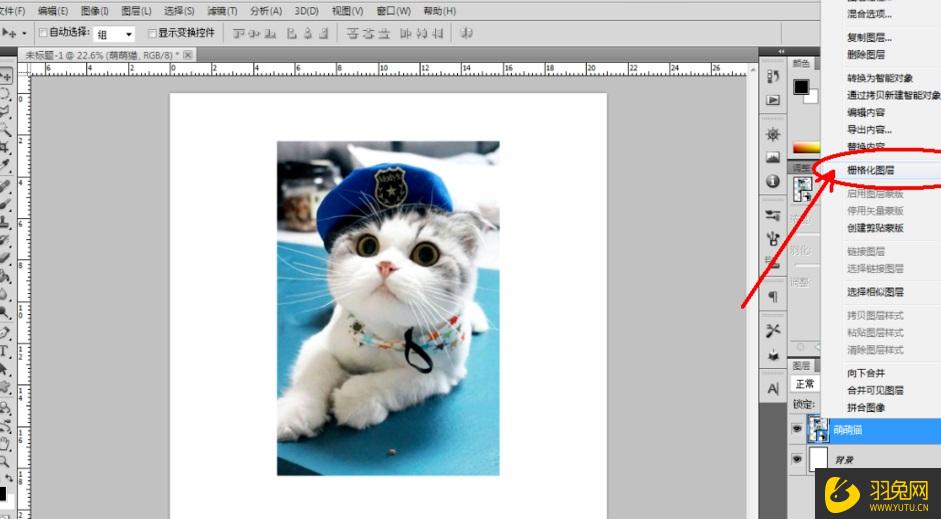Click the Distribute top edges icon
This screenshot has height=519, width=941.
(353, 34)
